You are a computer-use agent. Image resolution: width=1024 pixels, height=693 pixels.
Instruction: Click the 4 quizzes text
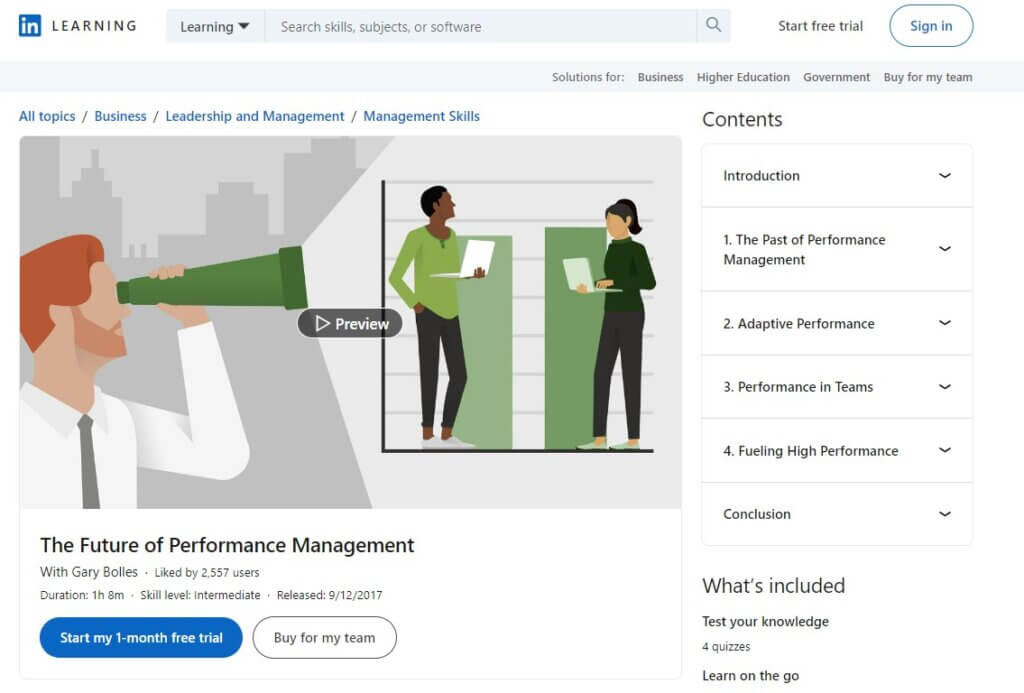[x=726, y=647]
